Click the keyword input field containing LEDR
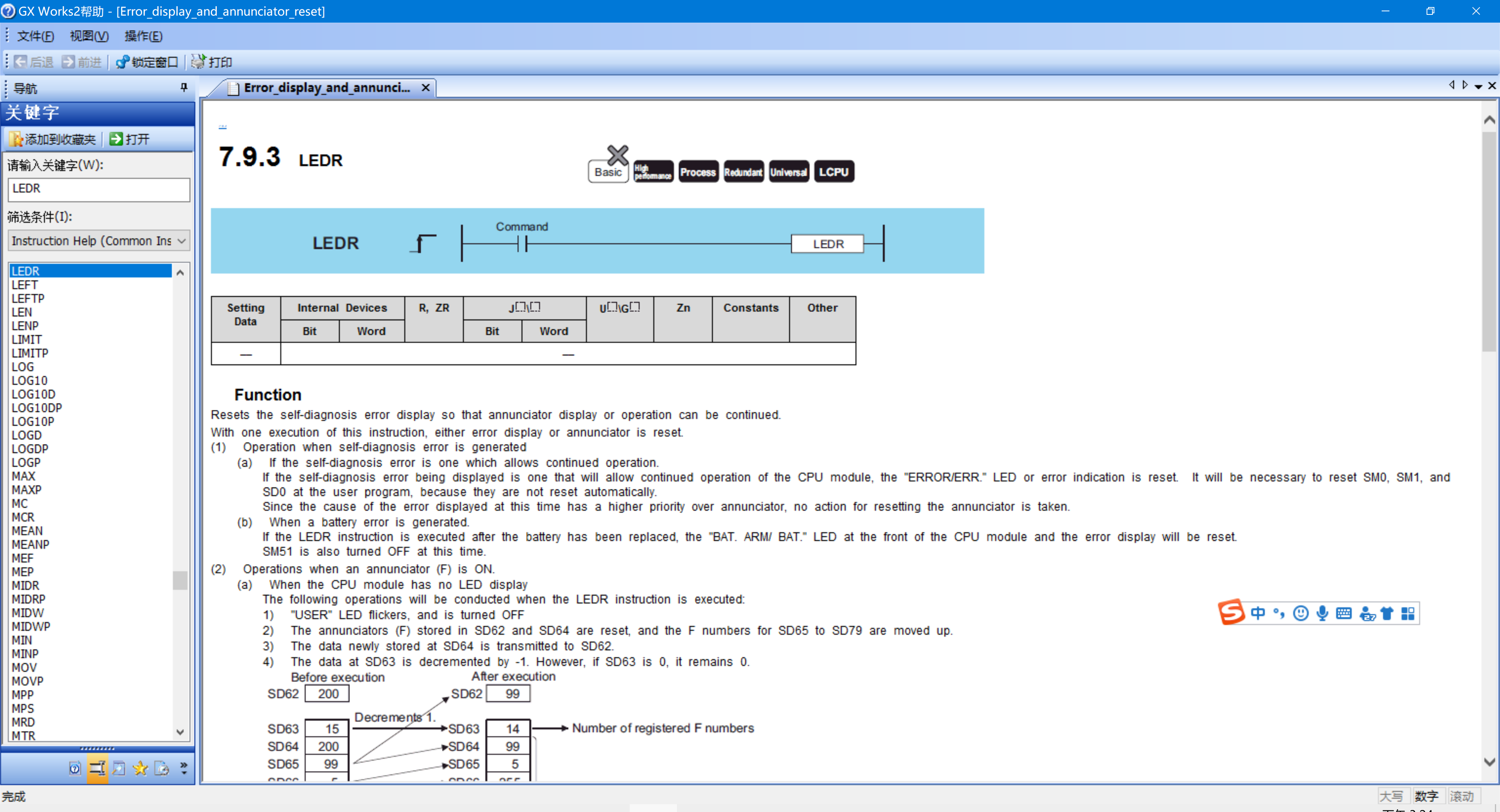The image size is (1500, 812). (98, 189)
